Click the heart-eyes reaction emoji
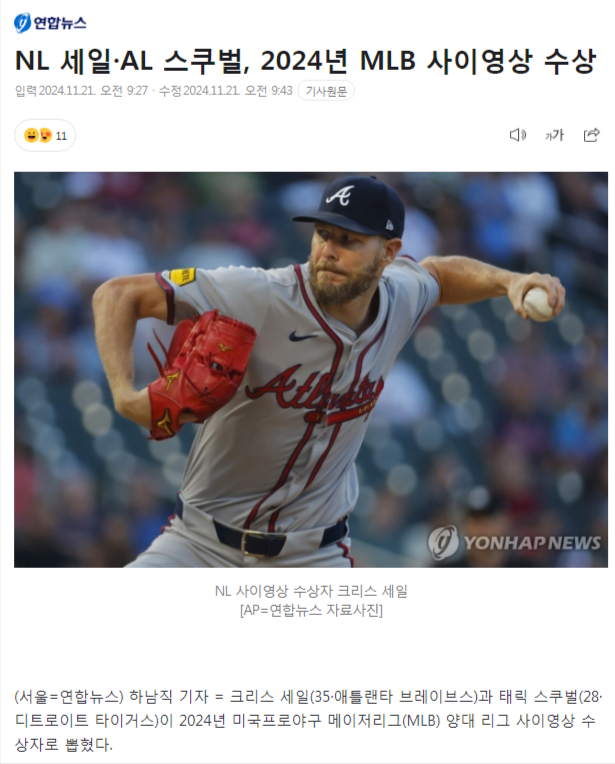Viewport: 615px width, 764px height. [x=45, y=135]
